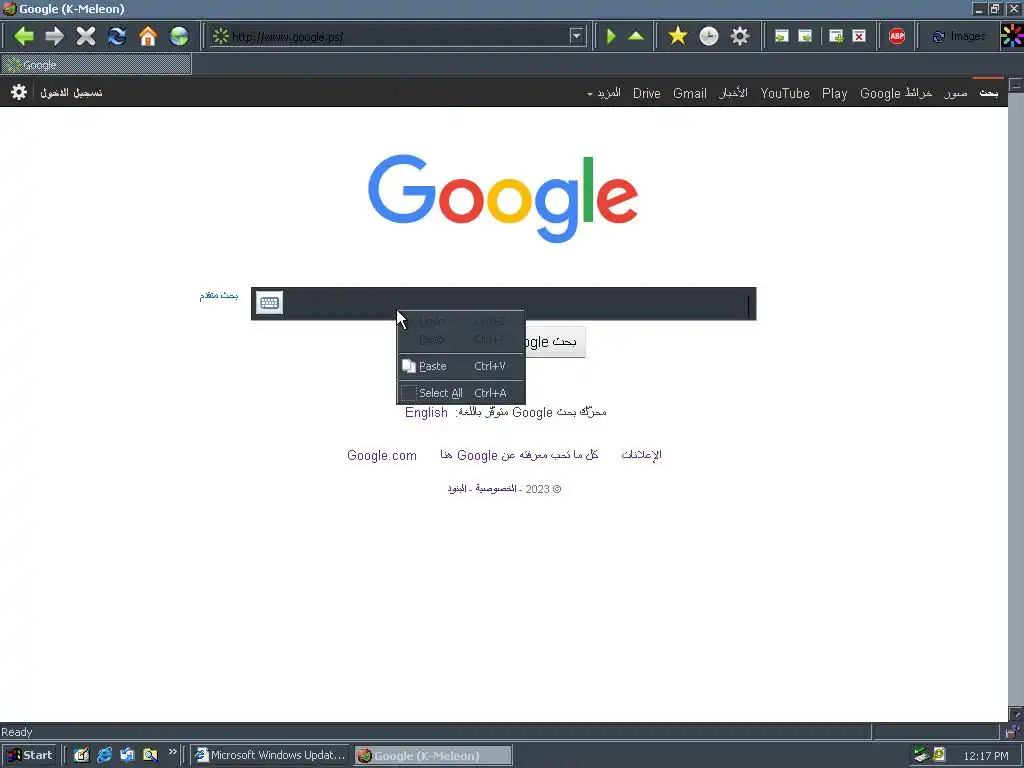Click بحث (Search) in the top bar
This screenshot has height=768, width=1024.
point(988,93)
